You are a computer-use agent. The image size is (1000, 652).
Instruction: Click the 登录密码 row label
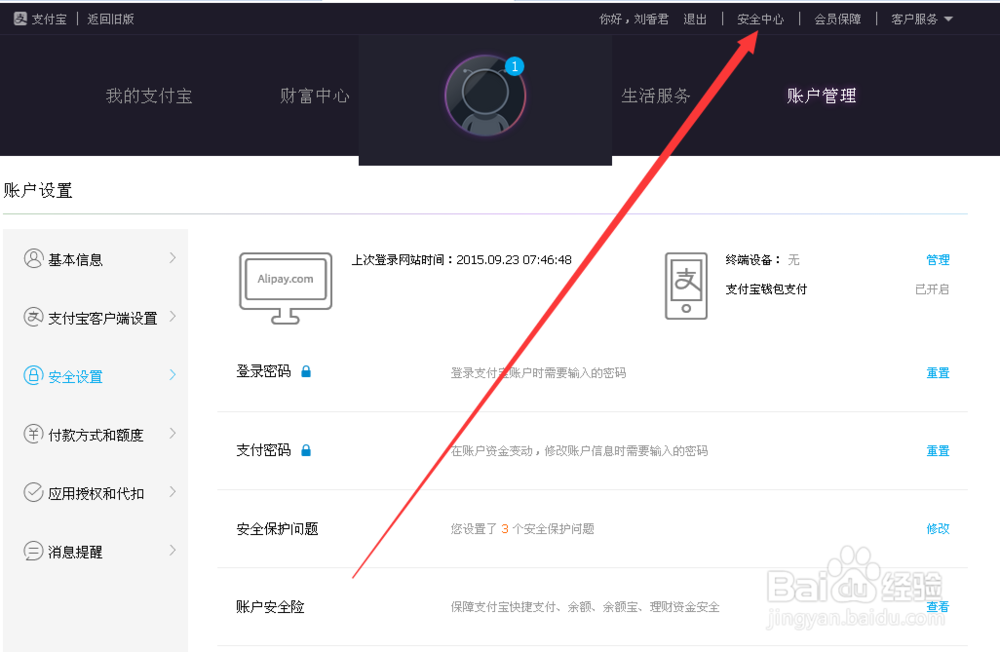[263, 371]
